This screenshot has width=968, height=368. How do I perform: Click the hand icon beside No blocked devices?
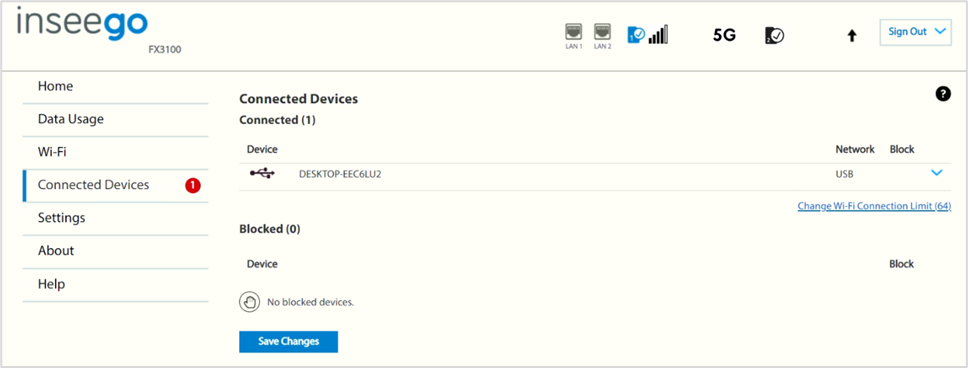click(249, 303)
